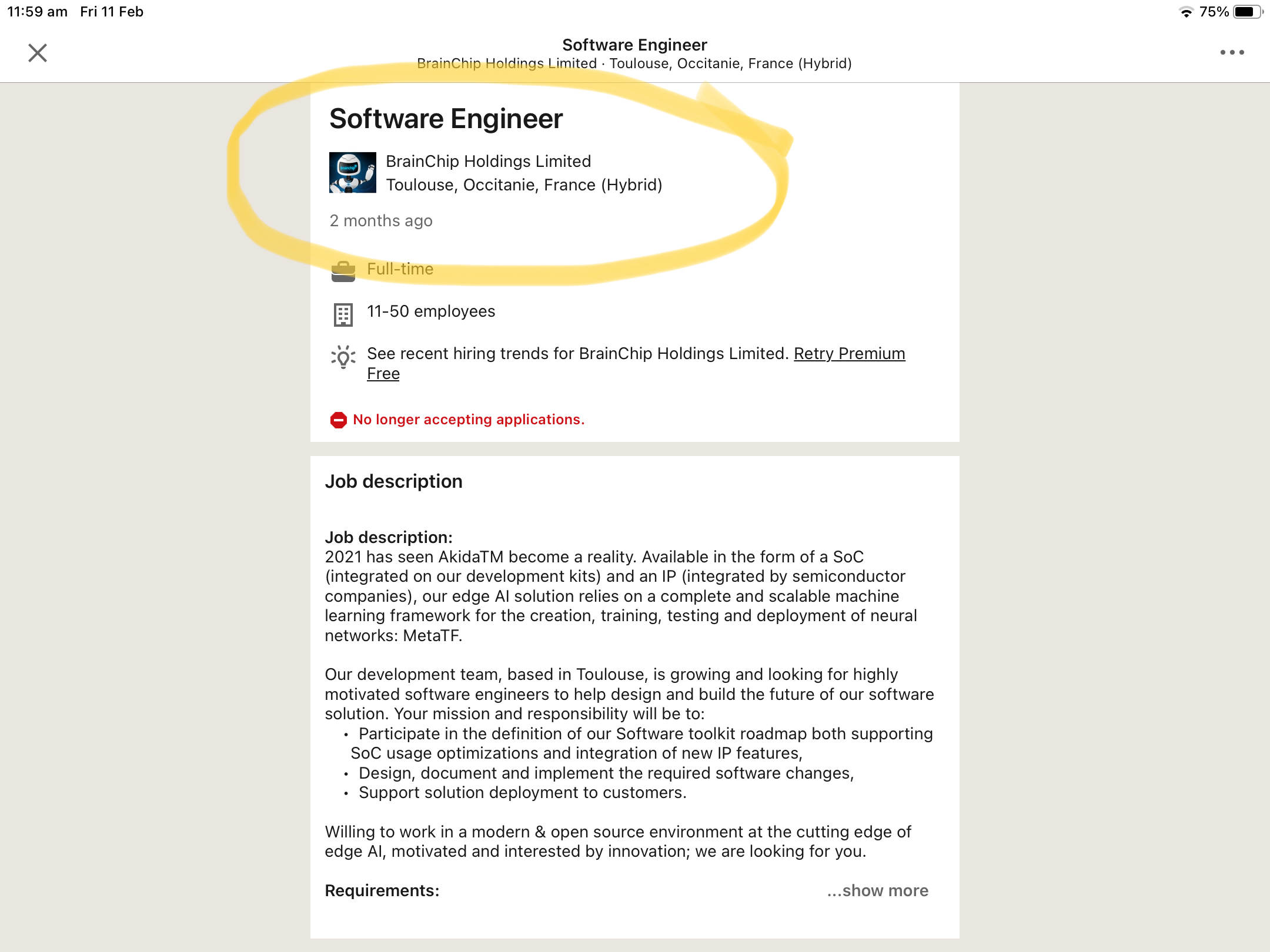The height and width of the screenshot is (952, 1270).
Task: Expand job description with show more
Action: click(878, 890)
